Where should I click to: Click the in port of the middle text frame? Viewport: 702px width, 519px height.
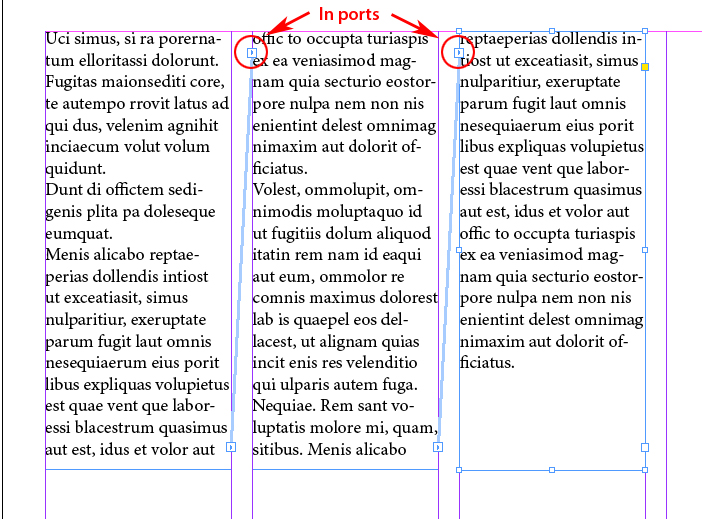click(252, 53)
